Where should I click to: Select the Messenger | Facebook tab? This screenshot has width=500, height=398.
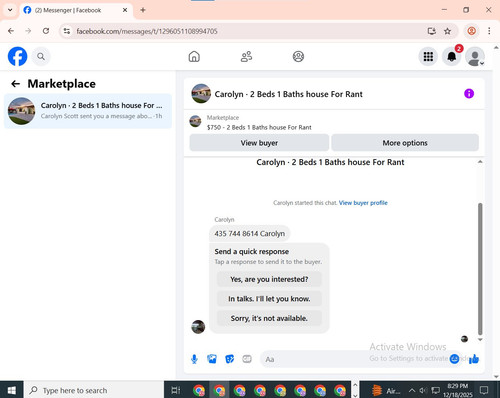coord(76,10)
